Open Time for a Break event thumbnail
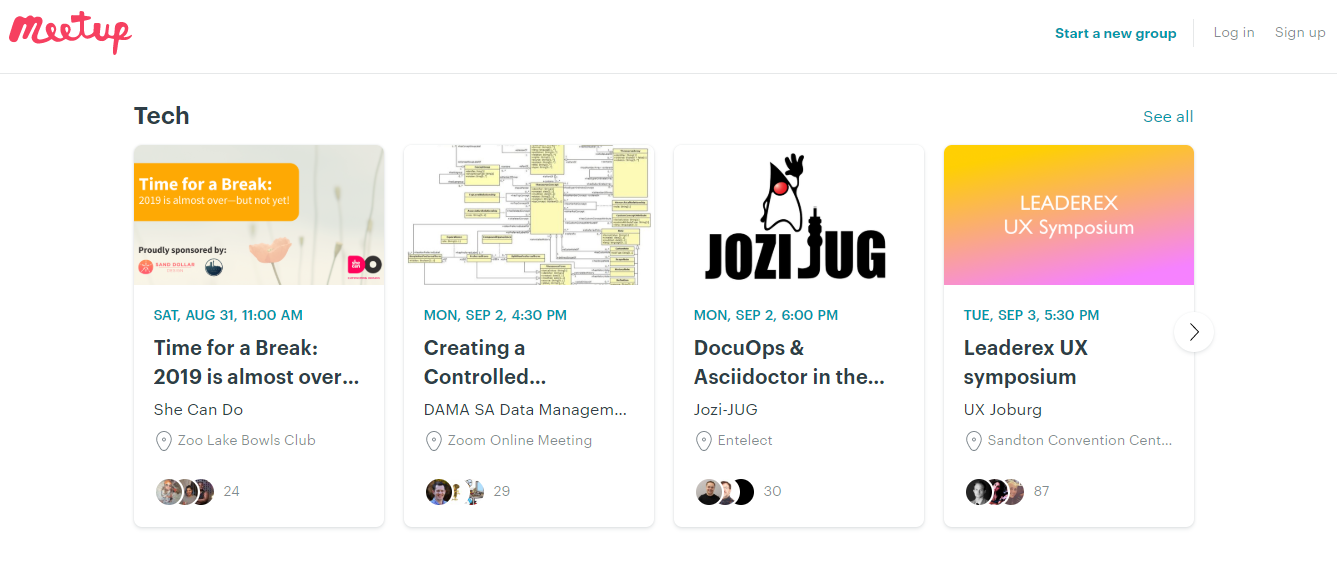 point(259,215)
